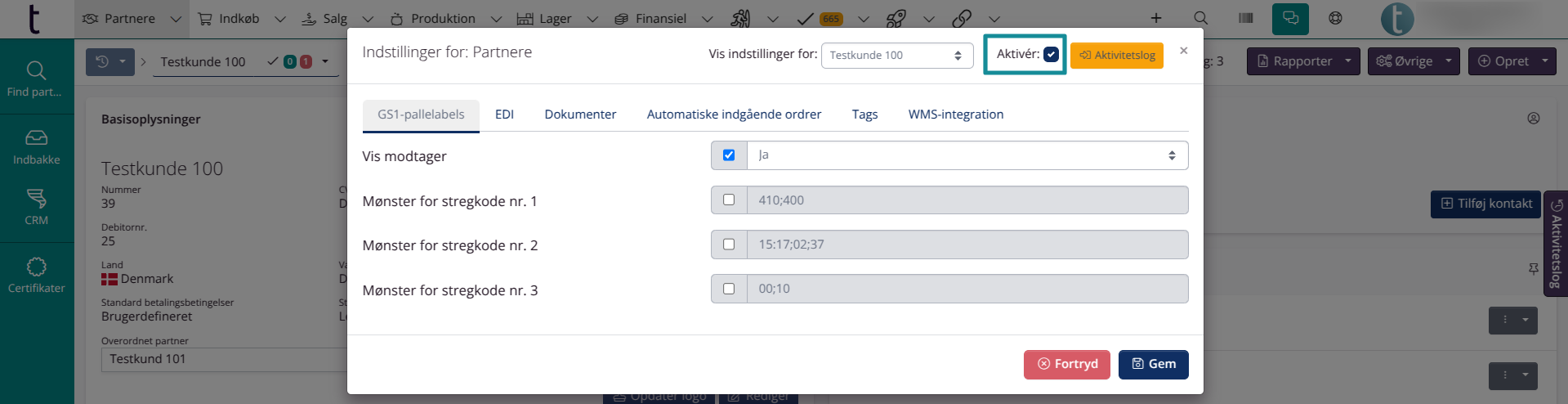The width and height of the screenshot is (1568, 404).
Task: Switch to the EDI tab
Action: tap(504, 114)
